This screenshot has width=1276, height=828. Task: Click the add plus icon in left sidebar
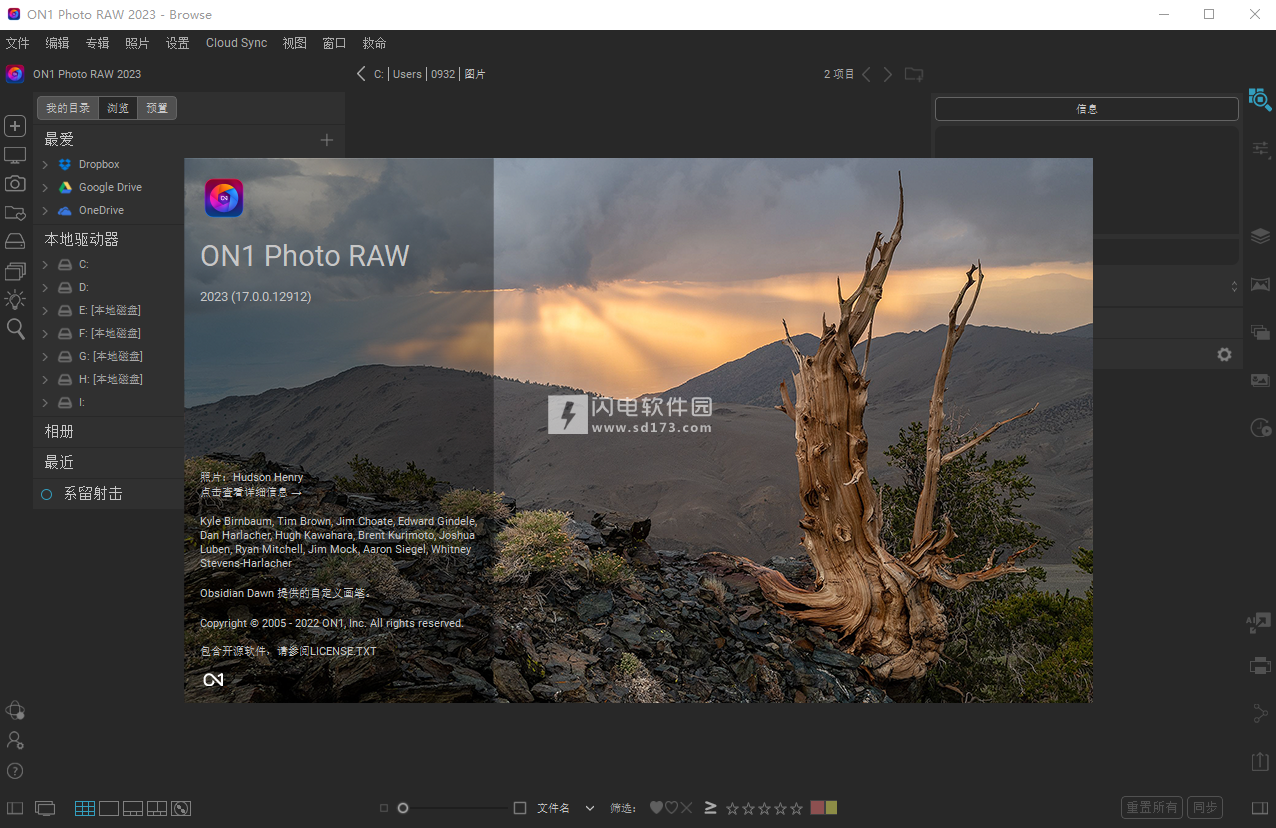(15, 126)
